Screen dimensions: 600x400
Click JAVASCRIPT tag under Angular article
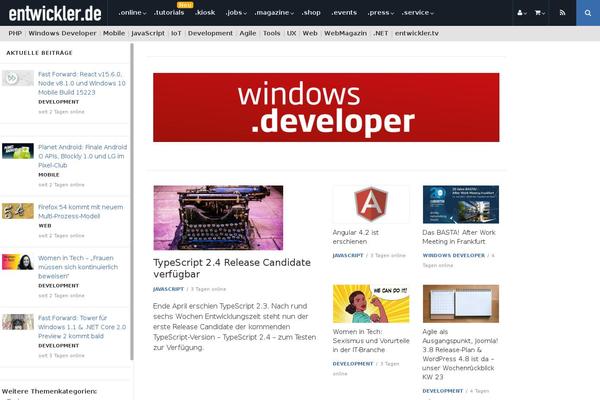(348, 255)
